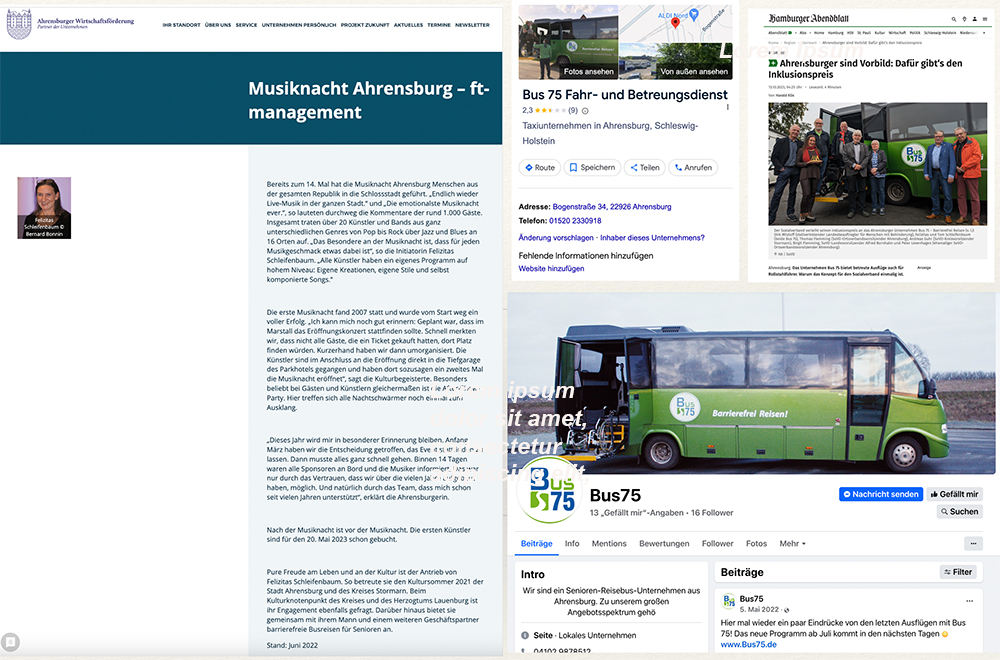Click the location pin icon in Abendblatt header
The image size is (1000, 660).
coord(964,19)
